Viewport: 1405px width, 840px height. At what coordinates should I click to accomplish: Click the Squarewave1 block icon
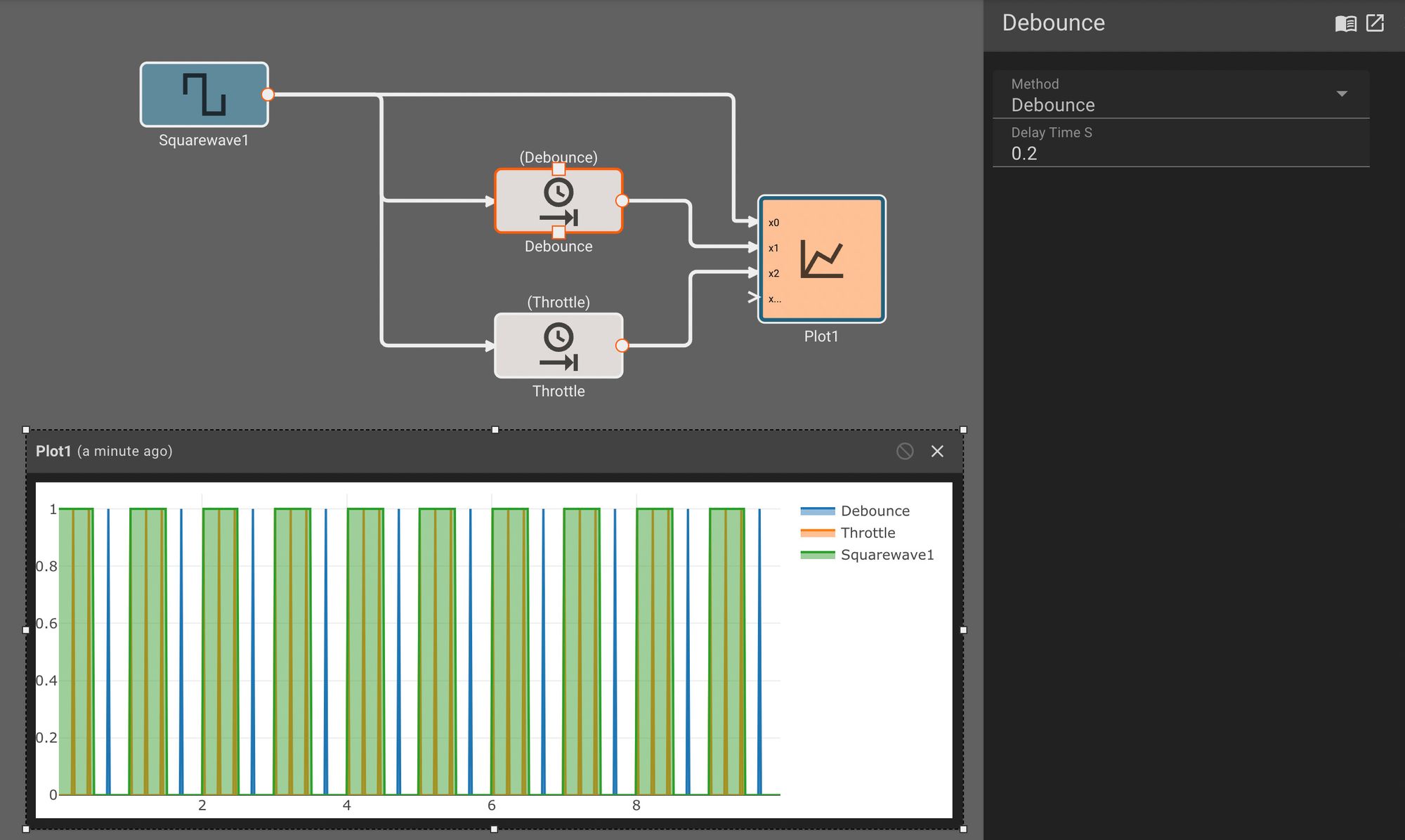[x=204, y=95]
